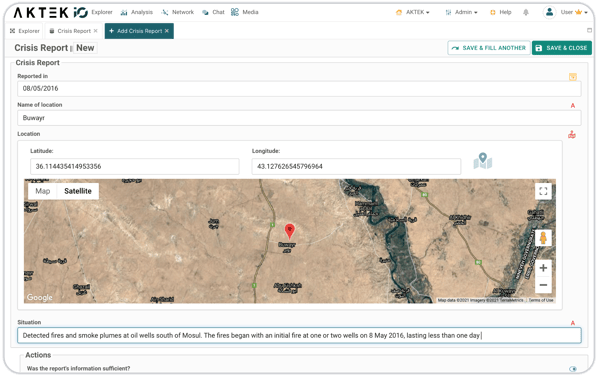Click the map locate marker icon
This screenshot has height=376, width=600.
click(x=483, y=161)
